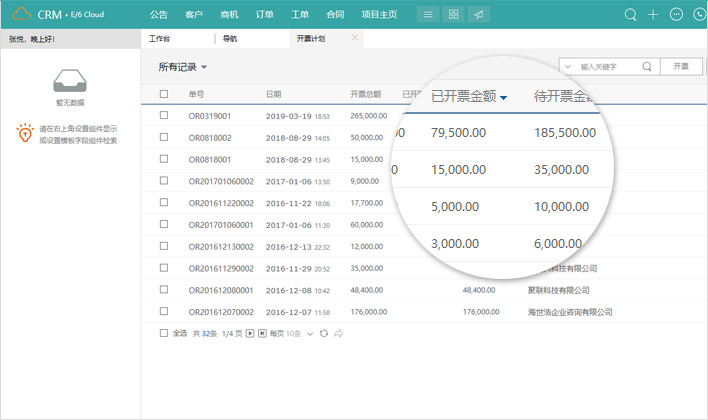
Task: Expand the 所有记录 records filter dropdown
Action: coord(204,67)
